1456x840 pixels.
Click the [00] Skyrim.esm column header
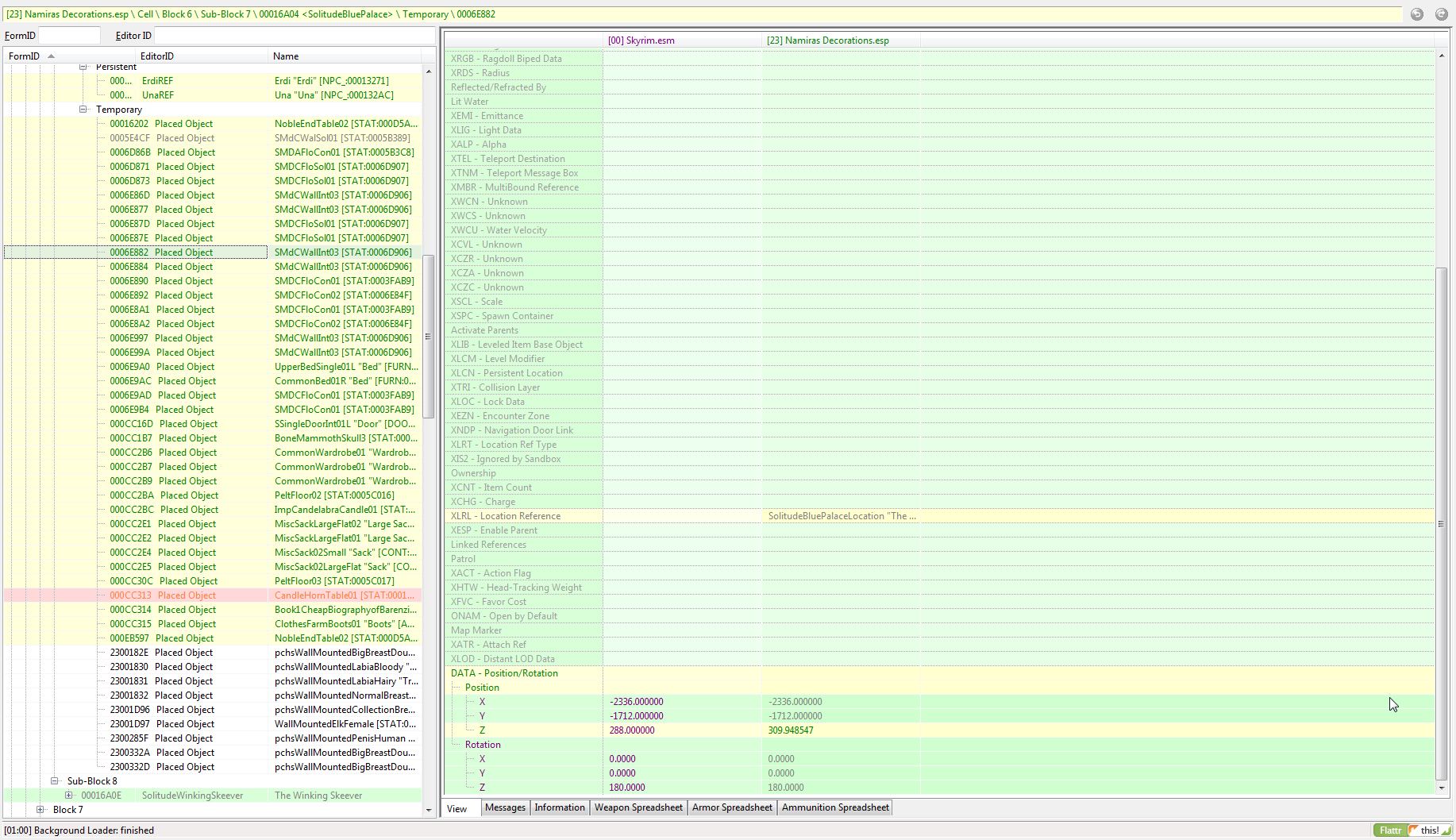click(682, 40)
